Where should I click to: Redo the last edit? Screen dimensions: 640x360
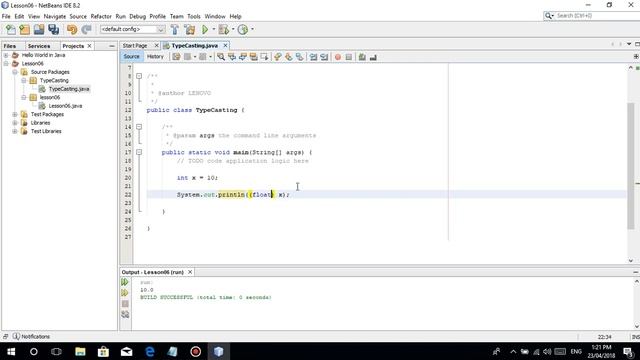coord(86,29)
